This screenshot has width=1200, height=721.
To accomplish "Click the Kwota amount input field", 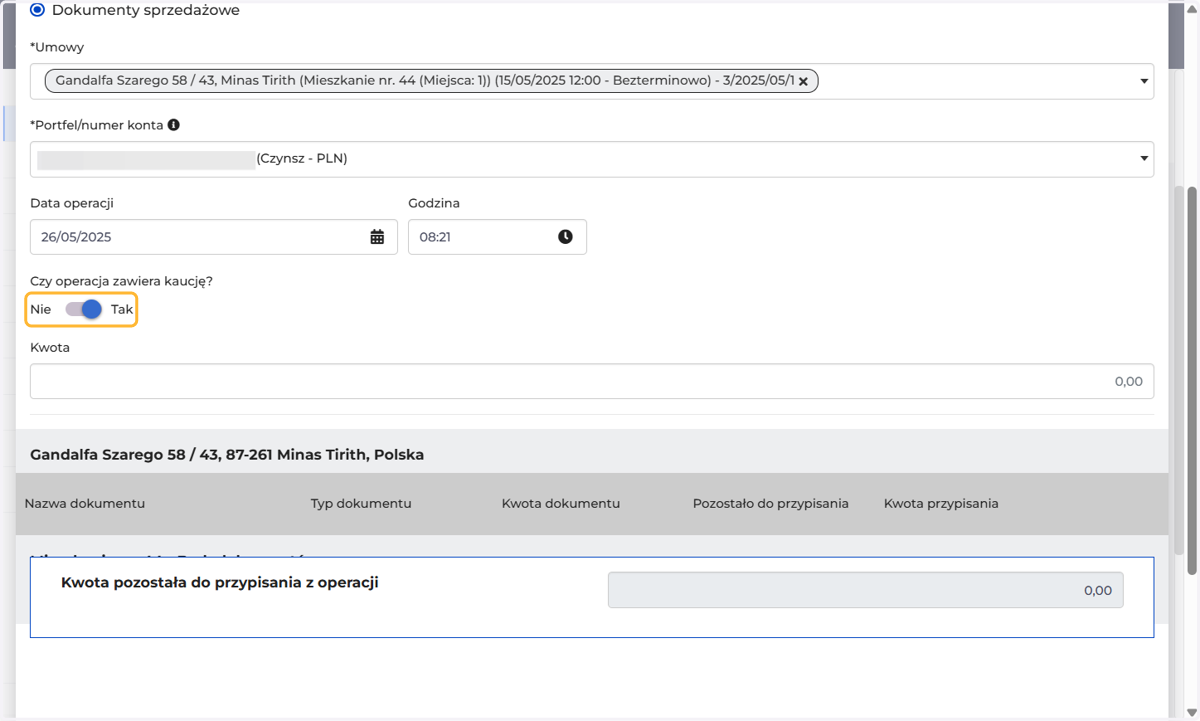I will 592,381.
